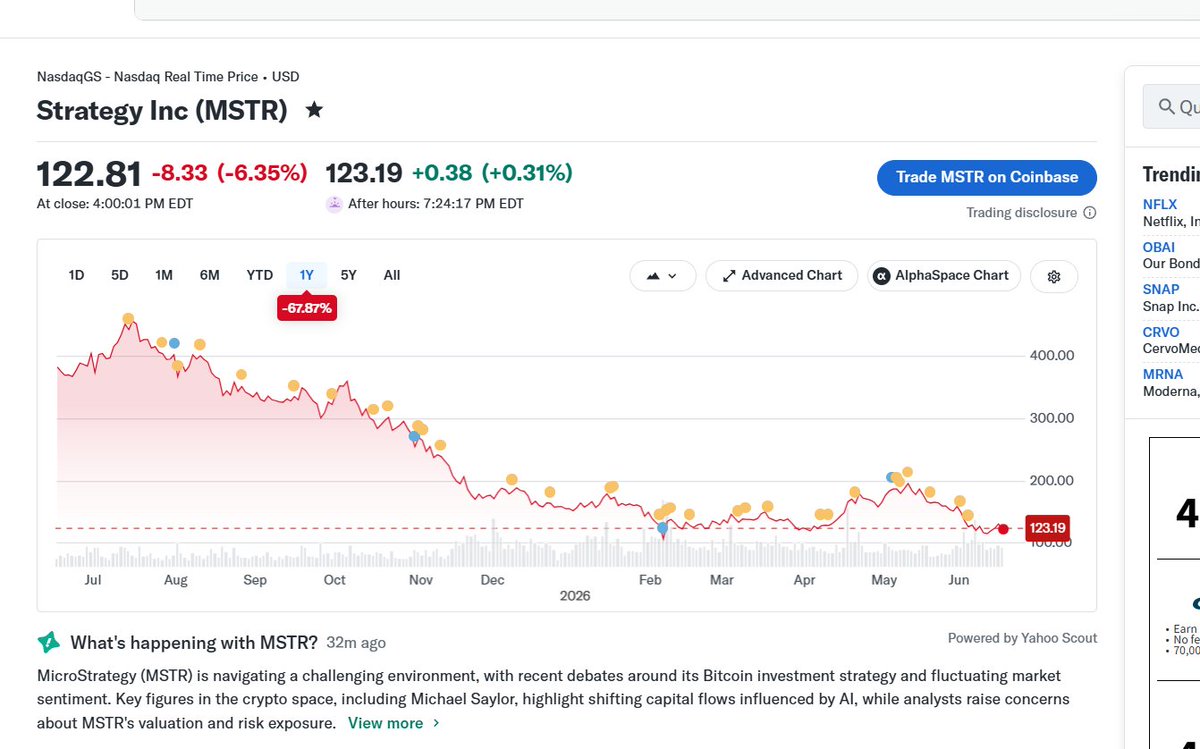Click Trade MSTR on Coinbase button
This screenshot has height=749, width=1200.
click(x=987, y=177)
